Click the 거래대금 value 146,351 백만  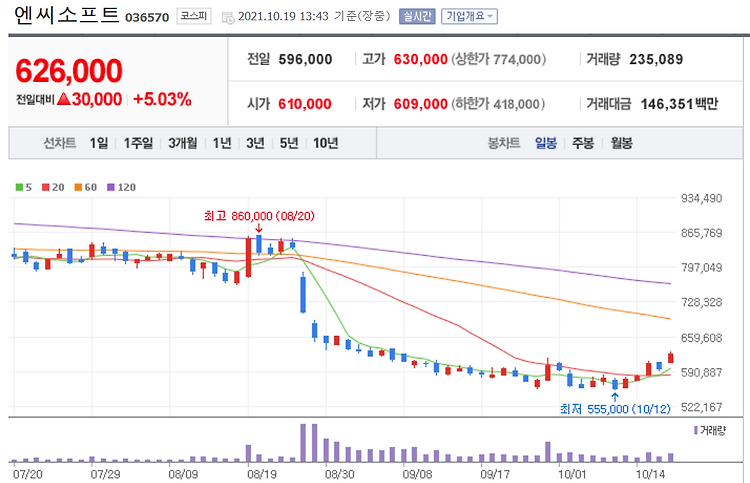point(679,104)
